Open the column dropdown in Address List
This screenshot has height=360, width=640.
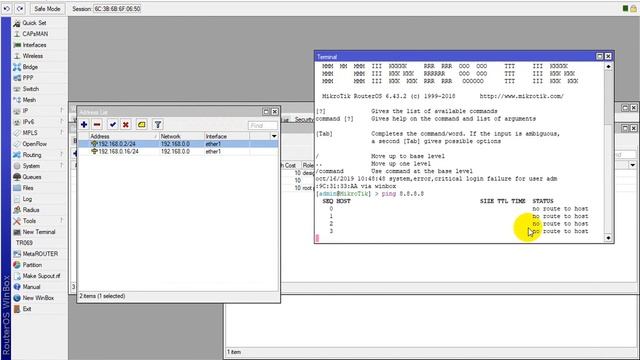[x=274, y=136]
